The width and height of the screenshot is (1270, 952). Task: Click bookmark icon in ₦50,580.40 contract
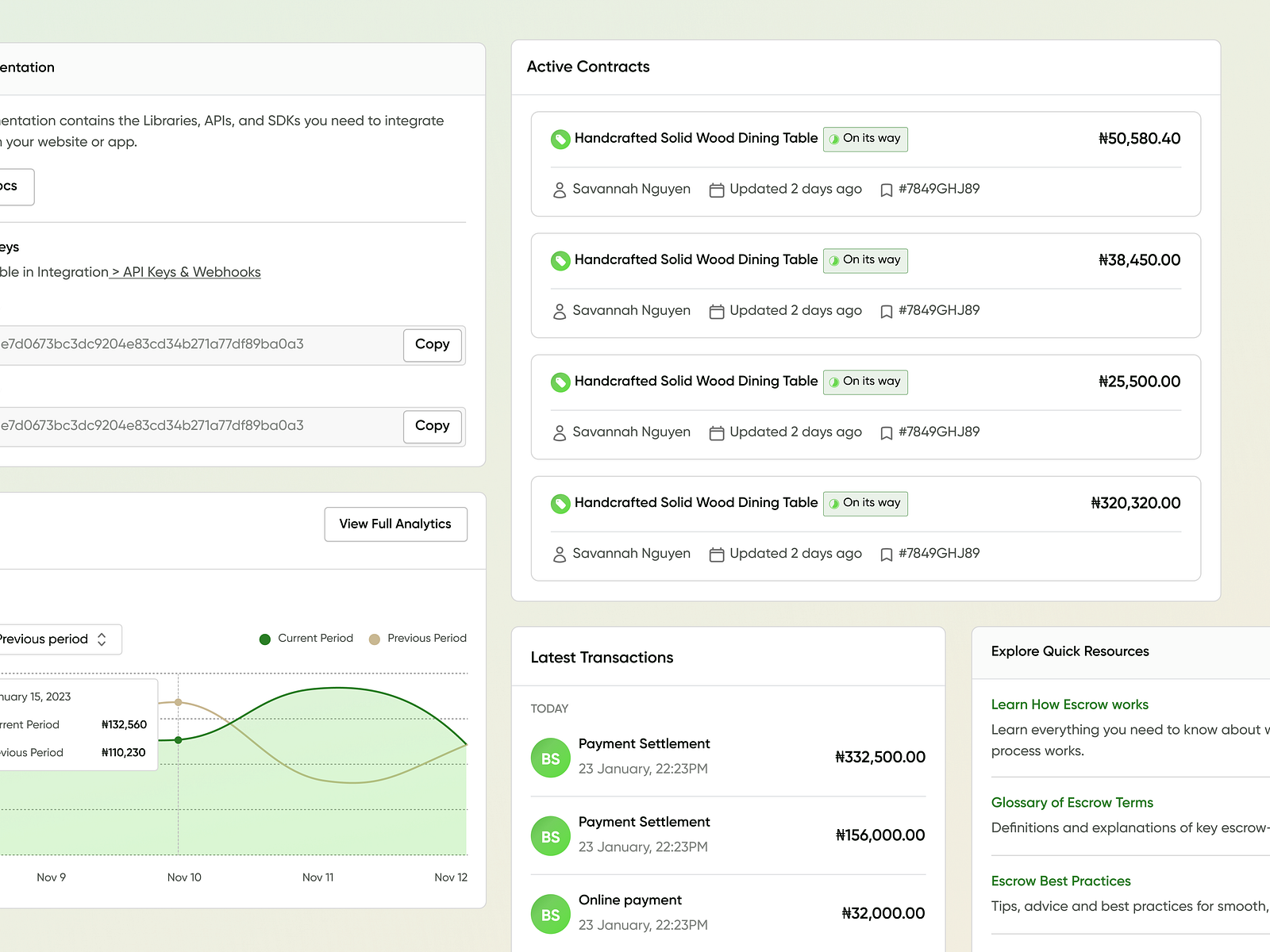click(x=887, y=190)
